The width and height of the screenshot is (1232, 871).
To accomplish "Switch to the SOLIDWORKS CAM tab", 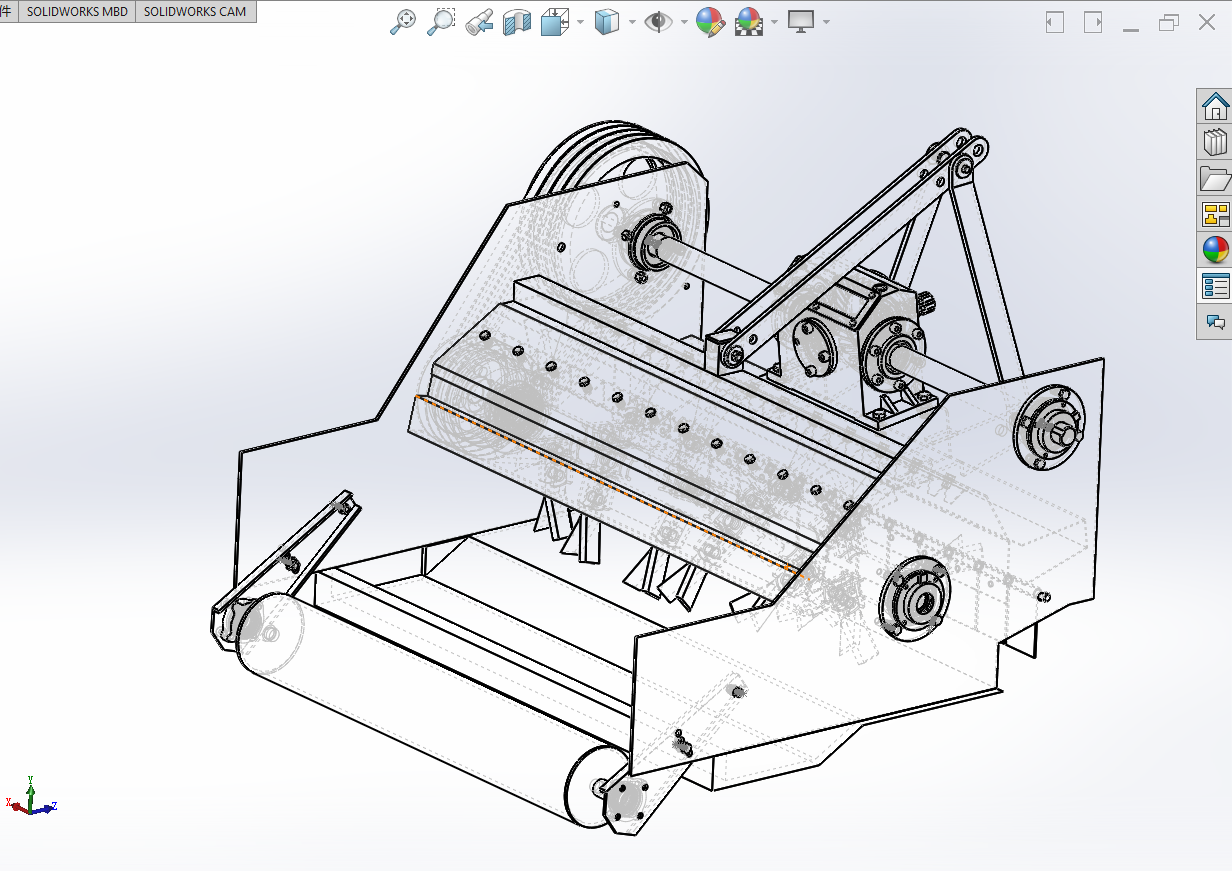I will 195,12.
